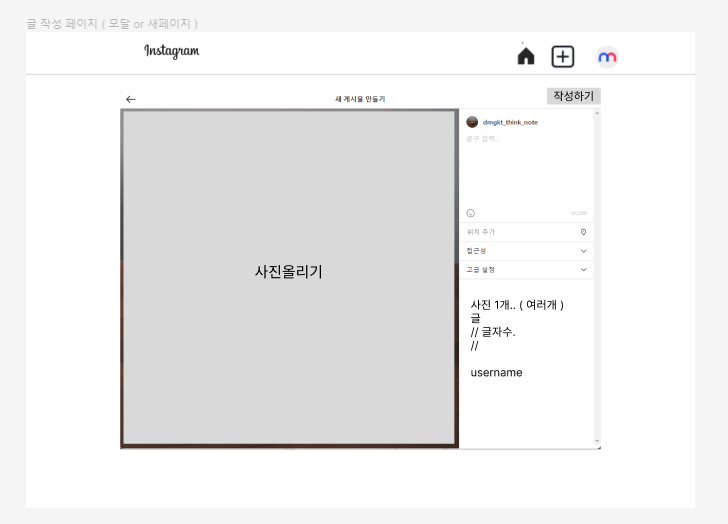
Task: Open the emoji picker smiley icon
Action: (470, 213)
